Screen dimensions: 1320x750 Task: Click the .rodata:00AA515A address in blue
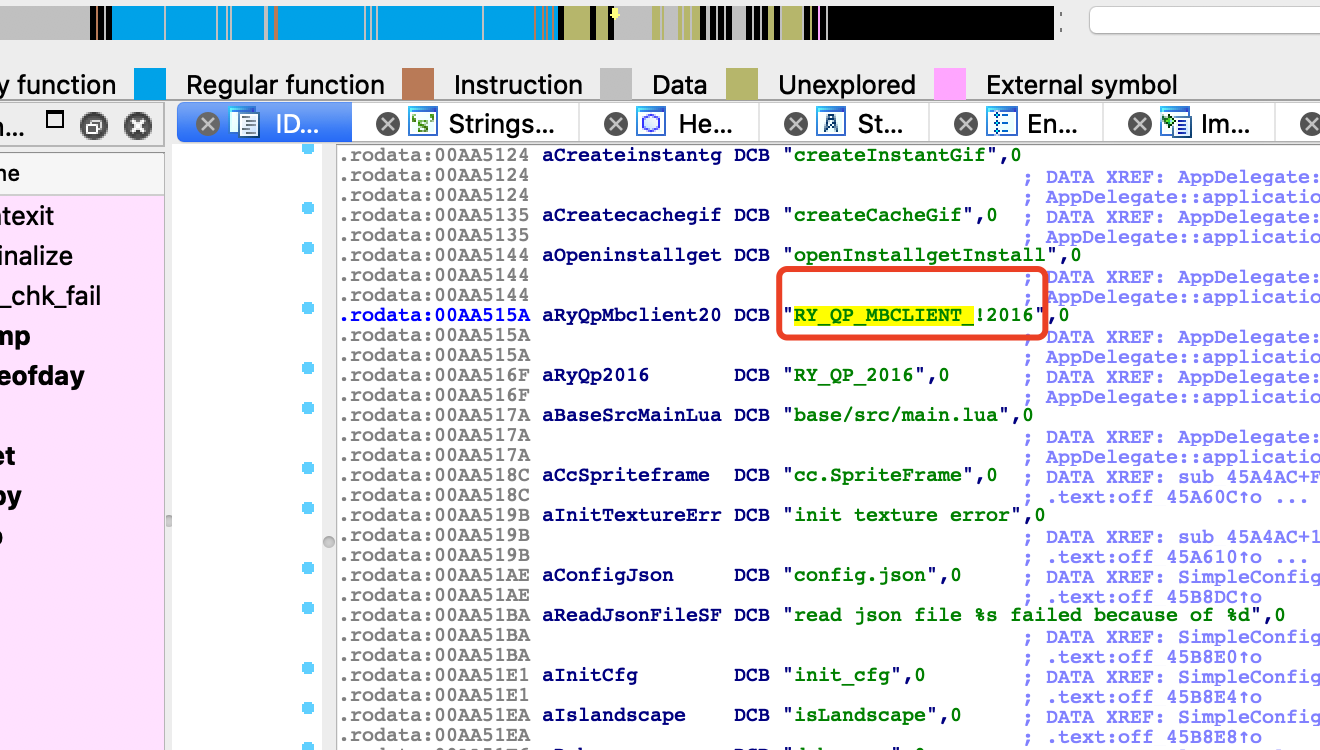(434, 315)
